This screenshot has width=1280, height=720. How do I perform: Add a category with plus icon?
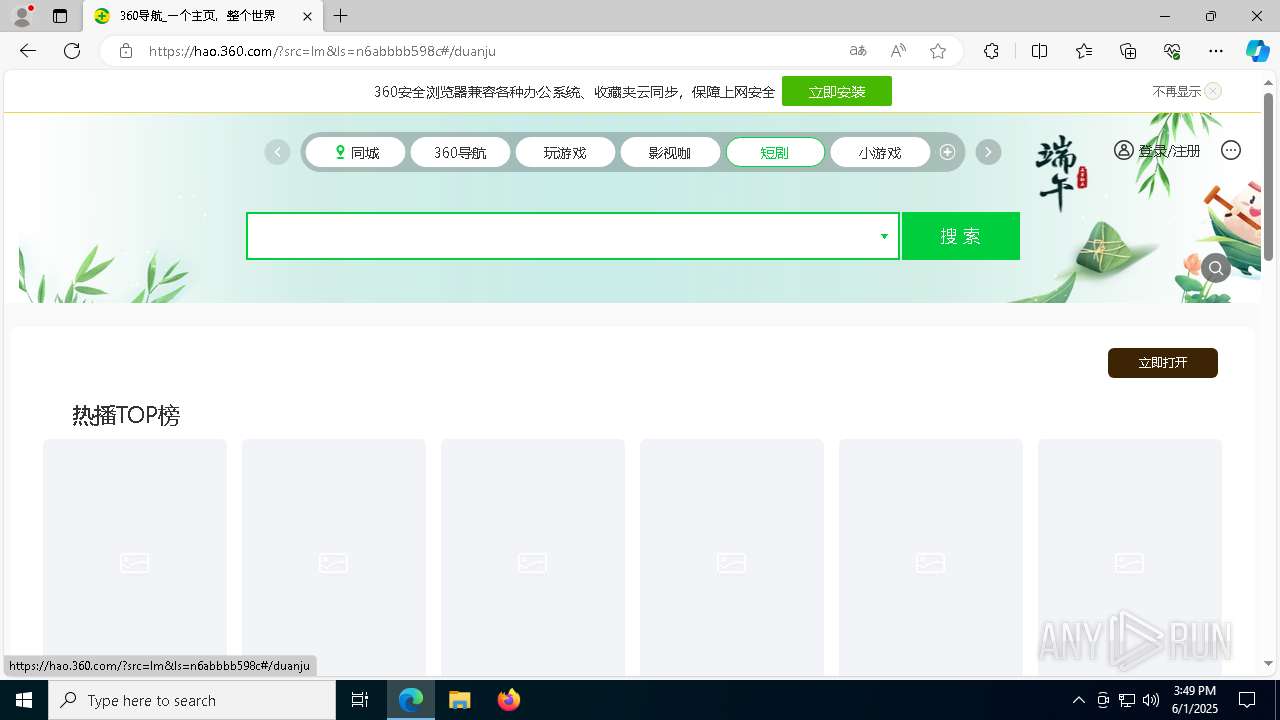(x=947, y=152)
